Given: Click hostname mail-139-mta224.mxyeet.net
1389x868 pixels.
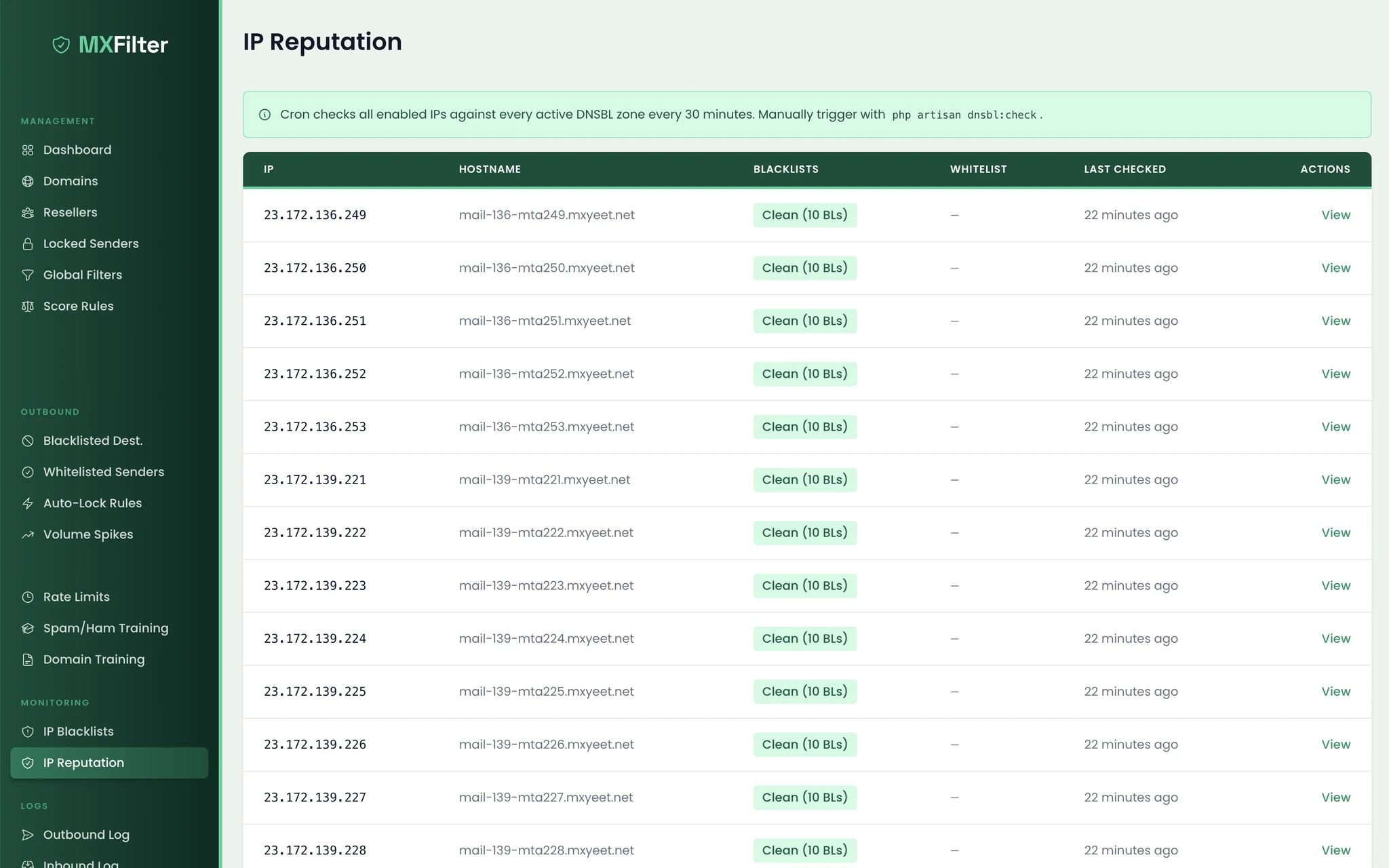Looking at the screenshot, I should pos(546,638).
